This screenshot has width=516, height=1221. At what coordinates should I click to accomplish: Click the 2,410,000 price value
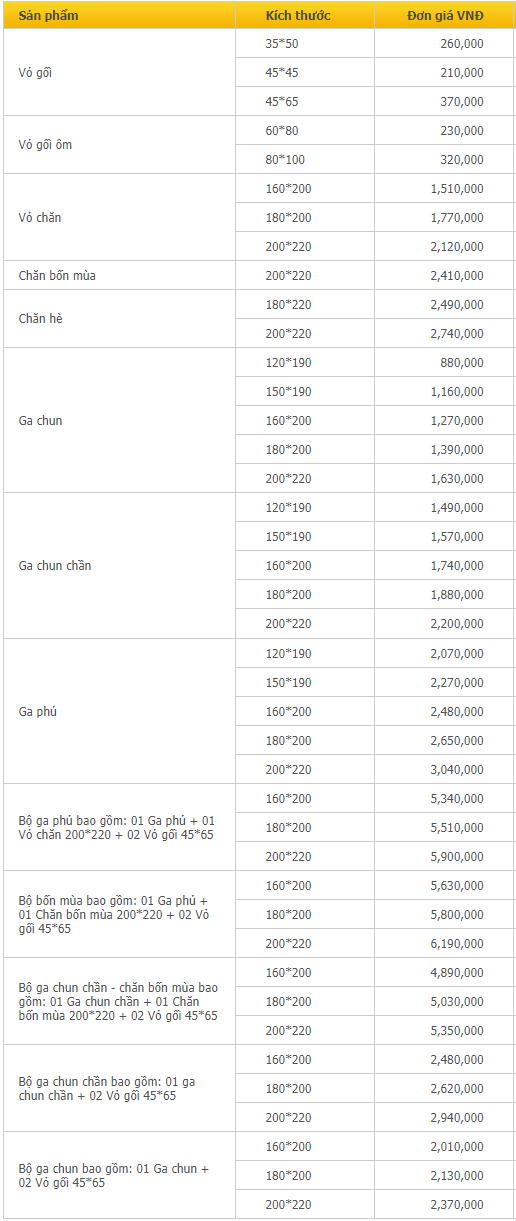[x=458, y=275]
